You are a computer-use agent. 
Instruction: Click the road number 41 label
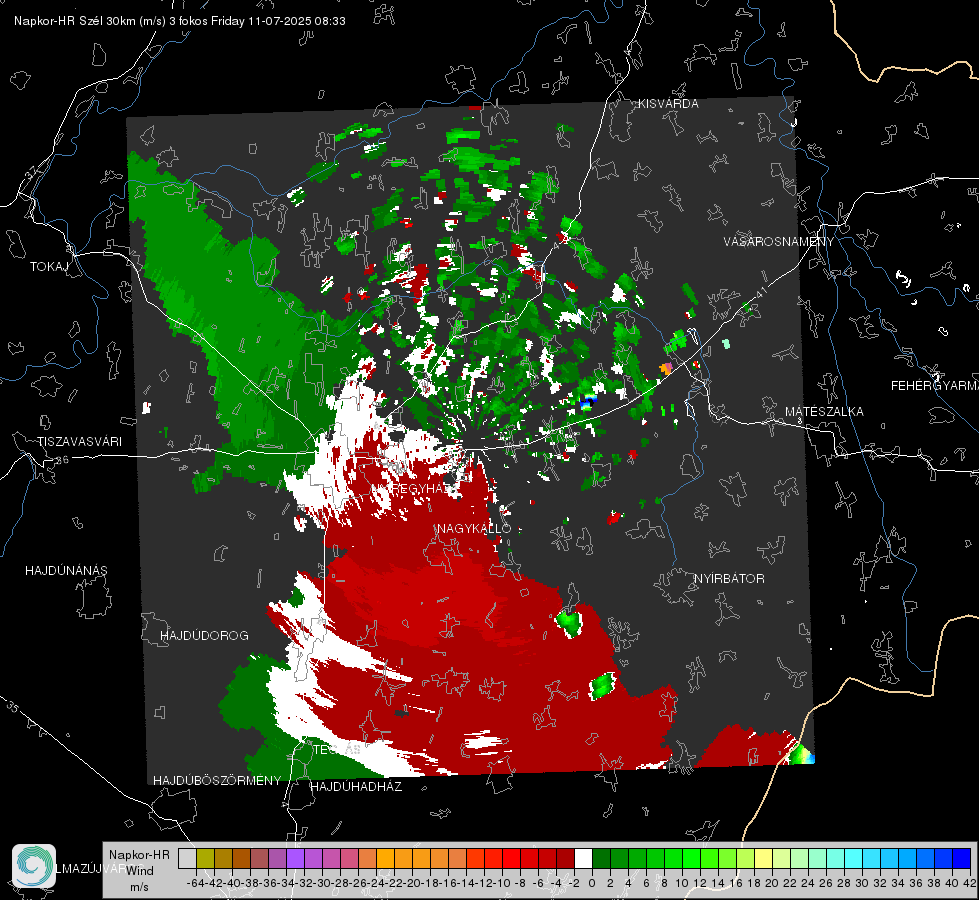click(760, 293)
